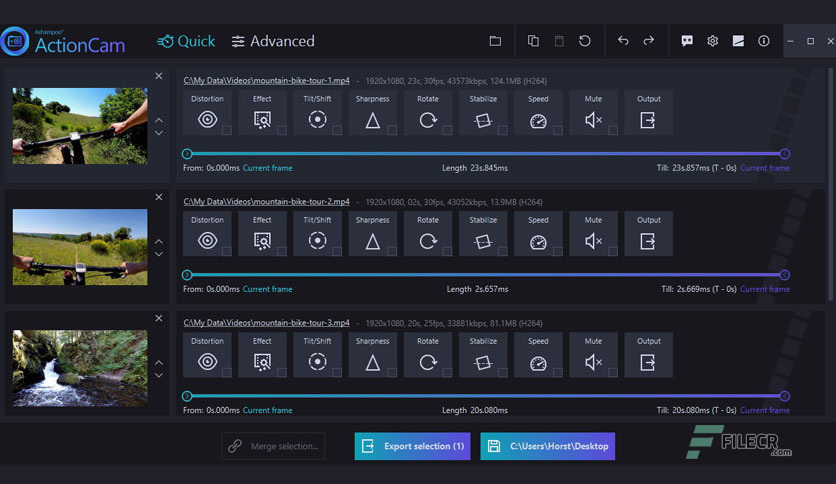This screenshot has width=836, height=484.
Task: Enable Mute checkbox for mountain-bike-tour-1.mp4
Action: (x=613, y=130)
